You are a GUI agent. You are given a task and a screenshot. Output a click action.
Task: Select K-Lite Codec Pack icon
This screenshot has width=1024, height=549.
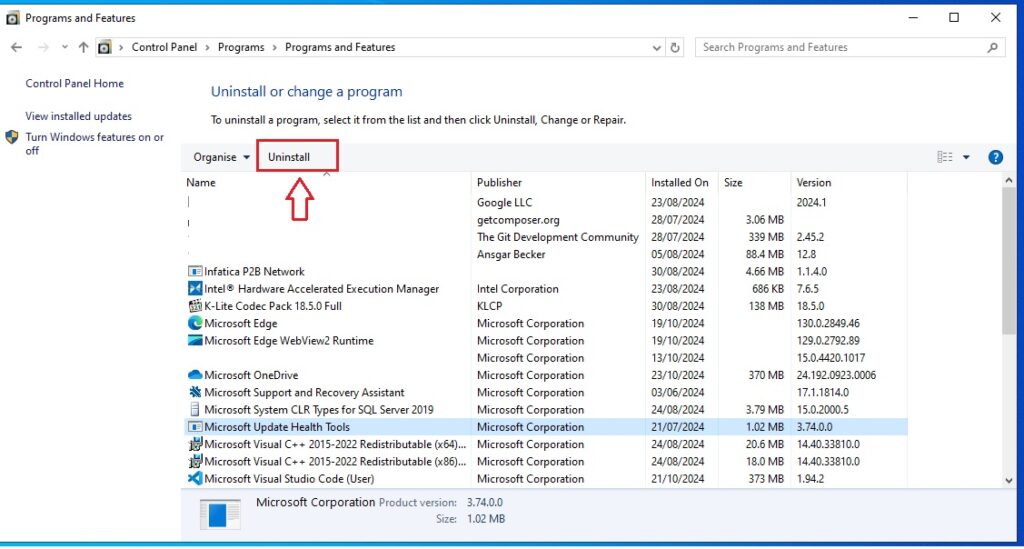(x=195, y=306)
